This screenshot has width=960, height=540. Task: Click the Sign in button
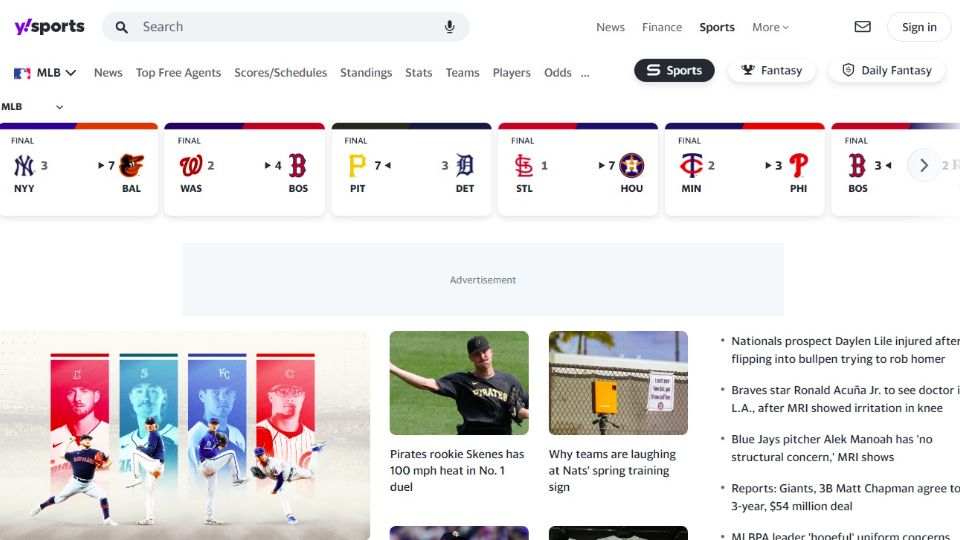(x=919, y=27)
